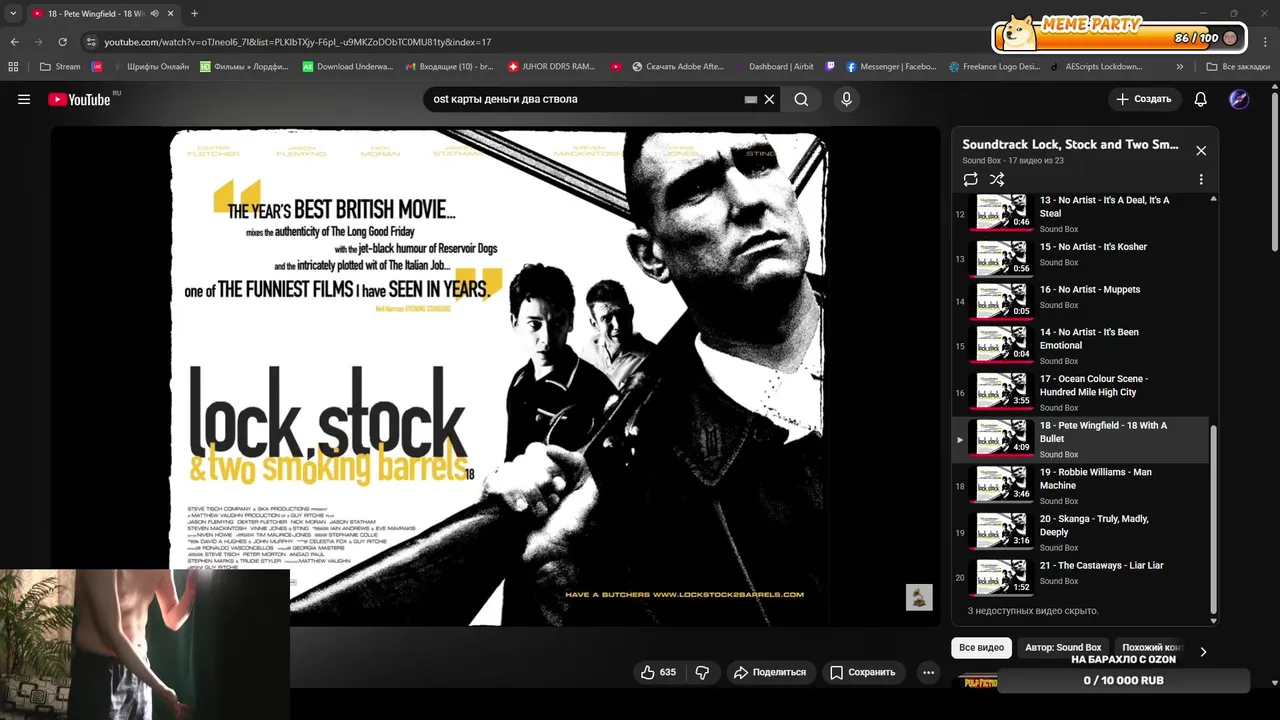Select the Все видео chip
1280x720 pixels.
point(981,648)
